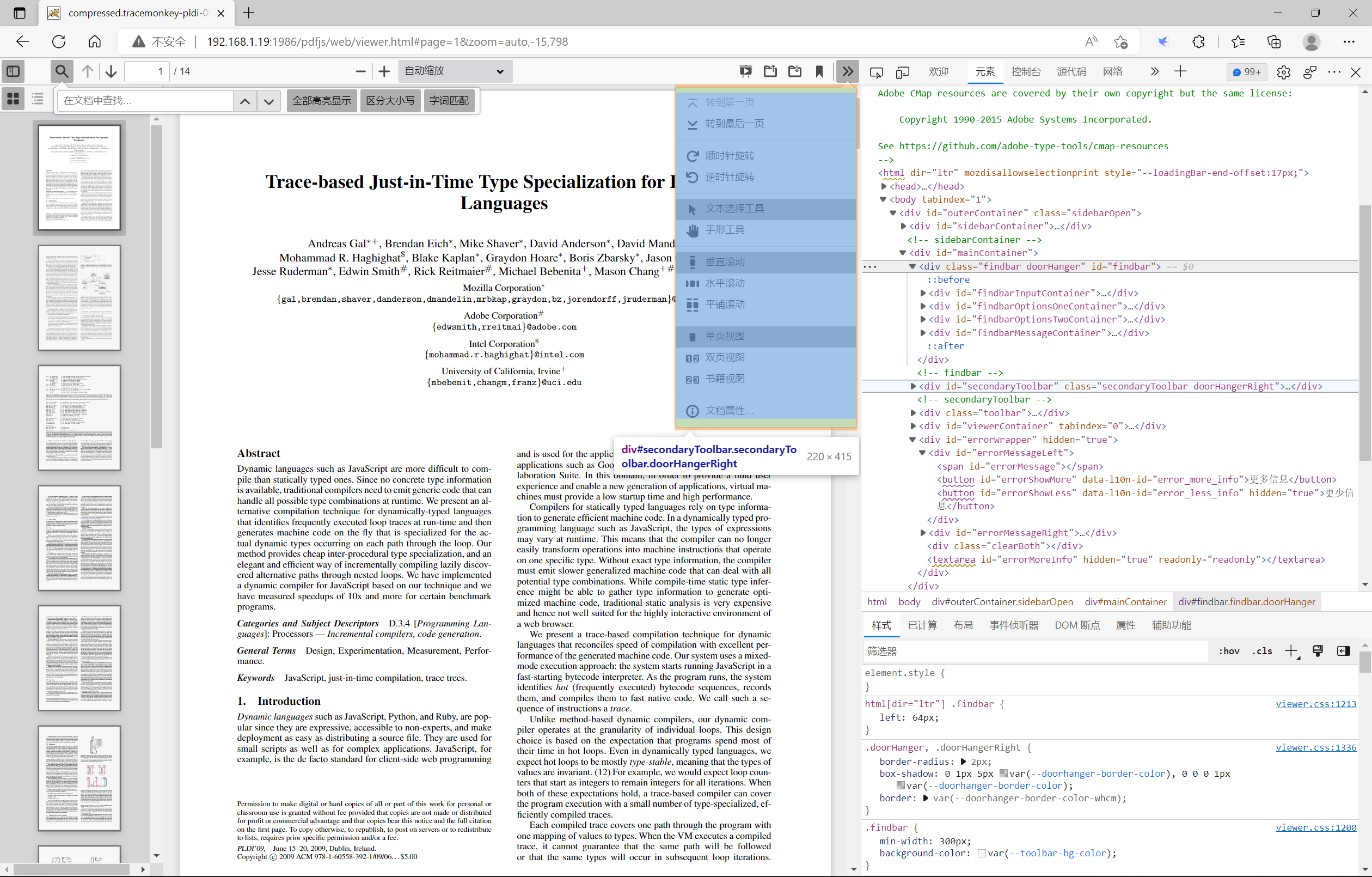Expand the head element node
This screenshot has height=877, width=1372.
point(884,186)
